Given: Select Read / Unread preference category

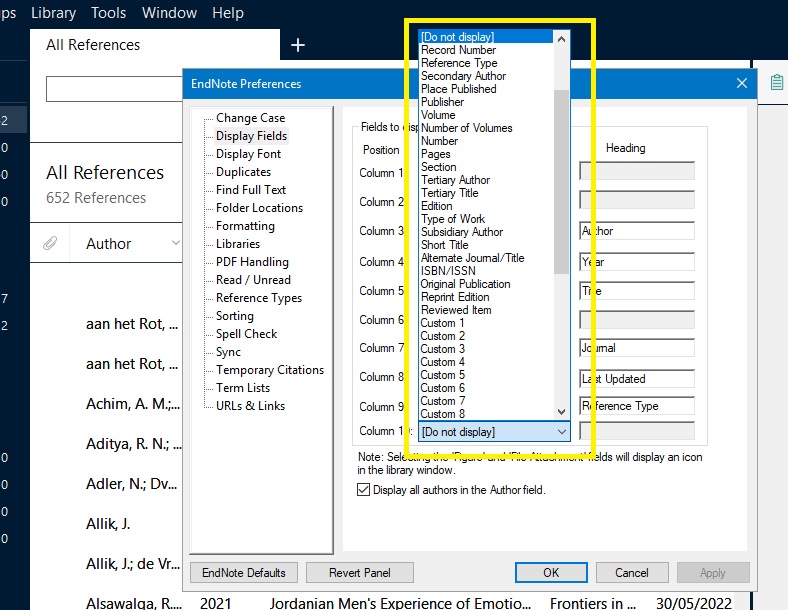Looking at the screenshot, I should (x=253, y=279).
